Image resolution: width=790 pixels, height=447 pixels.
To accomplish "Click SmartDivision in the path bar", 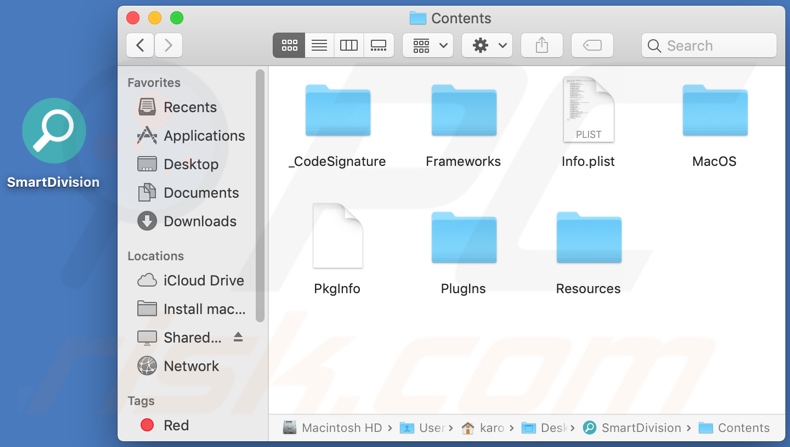I will tap(632, 428).
